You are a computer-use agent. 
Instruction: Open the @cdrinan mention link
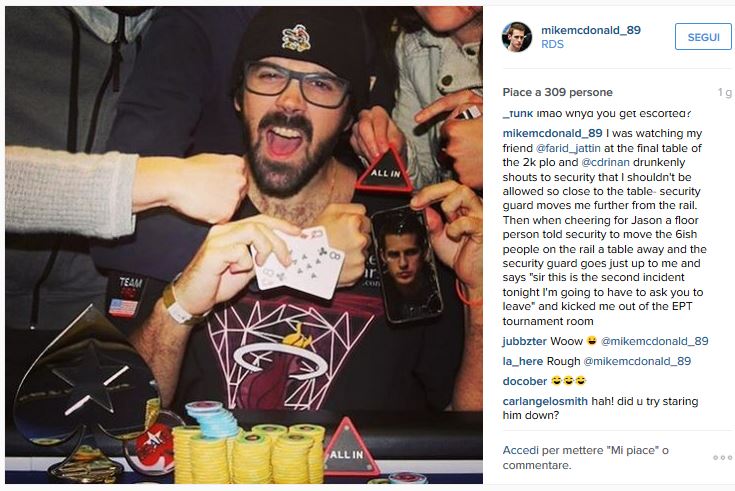pos(605,162)
